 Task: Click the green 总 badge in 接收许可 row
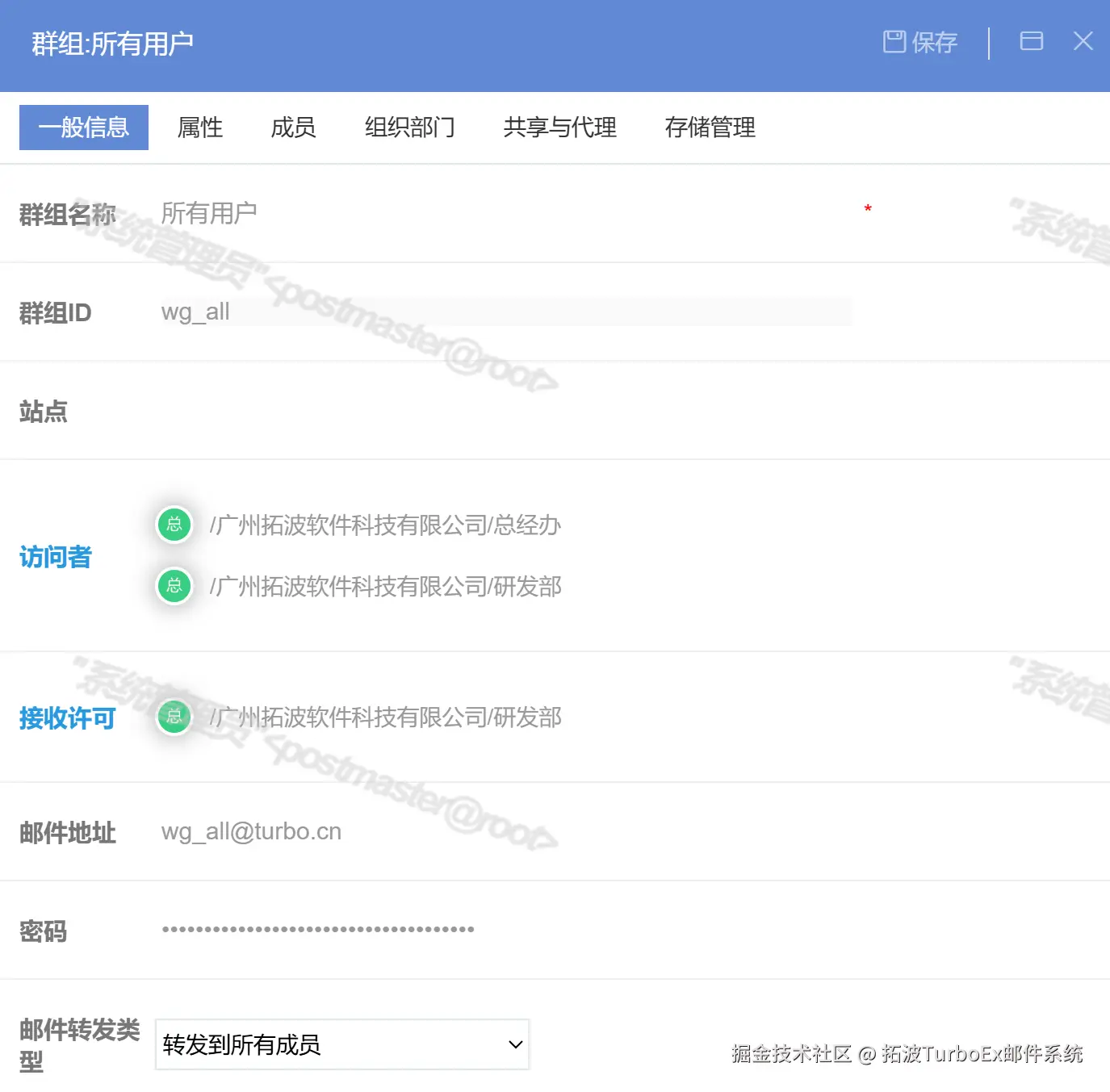[x=174, y=717]
